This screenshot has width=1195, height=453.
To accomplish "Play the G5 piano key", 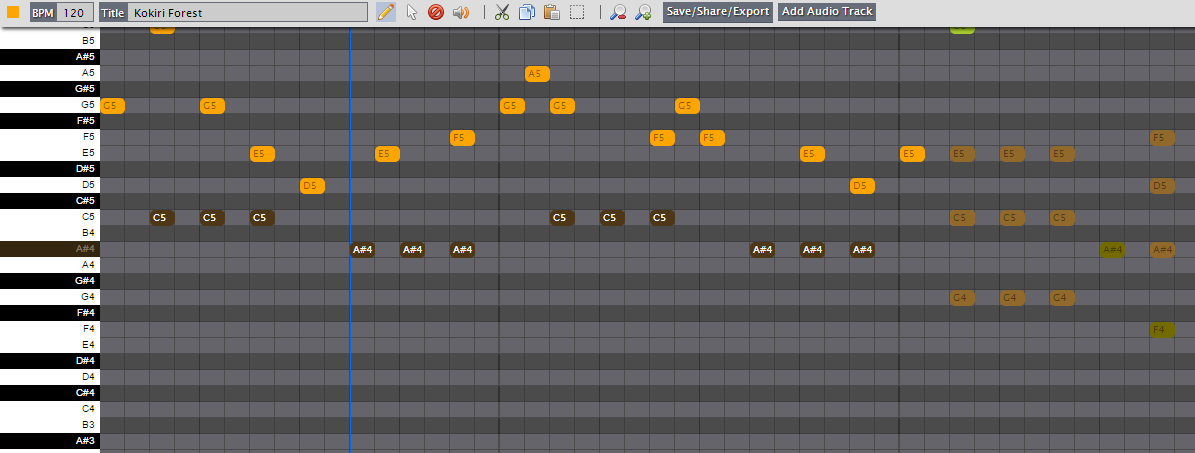I will [50, 105].
